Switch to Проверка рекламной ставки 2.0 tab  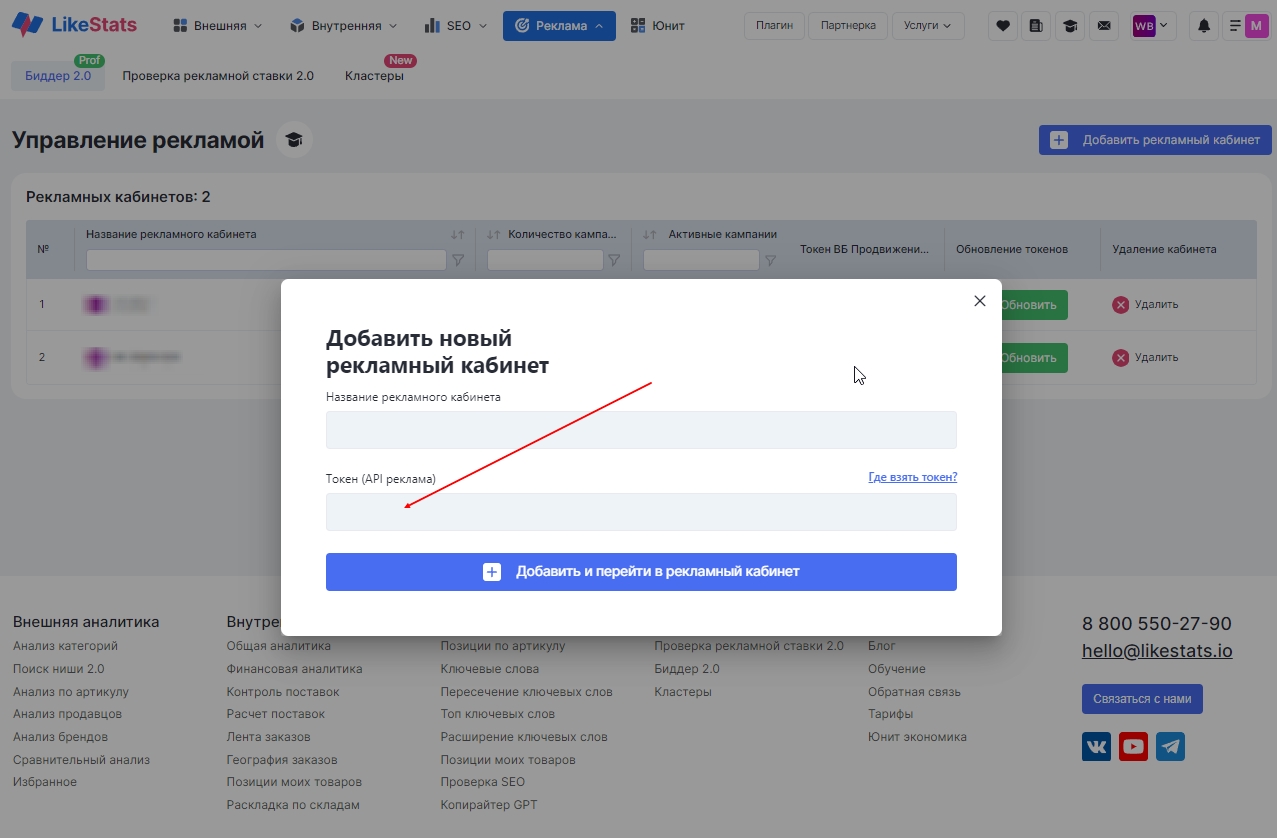pyautogui.click(x=218, y=76)
